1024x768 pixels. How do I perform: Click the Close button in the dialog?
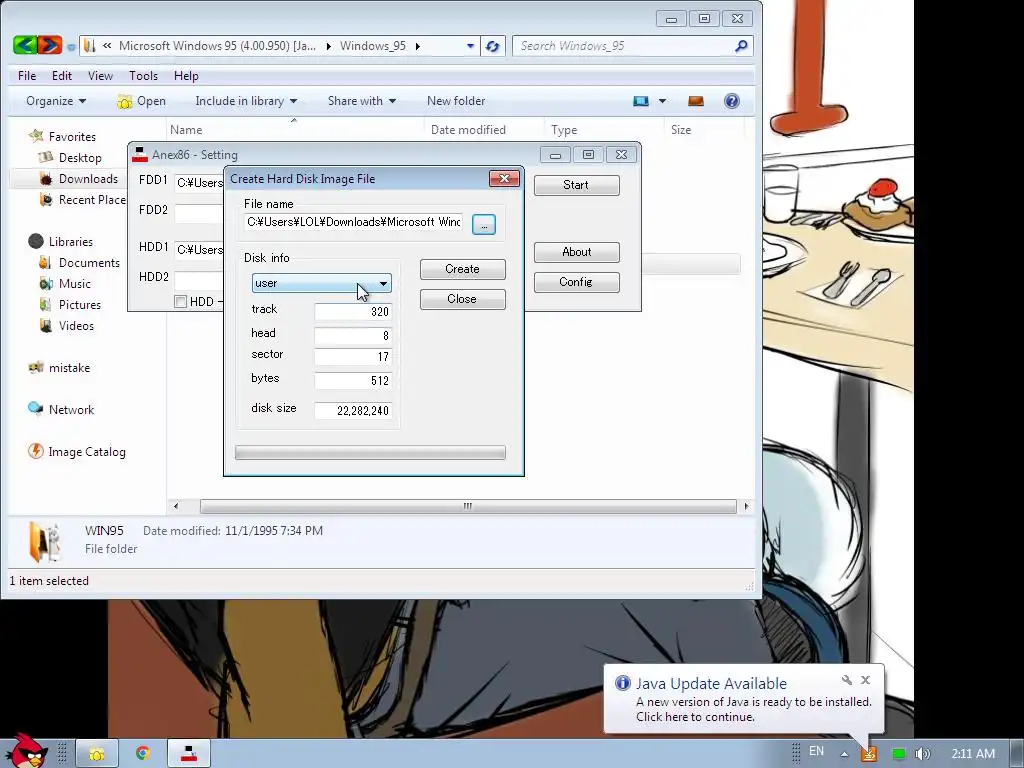tap(462, 299)
